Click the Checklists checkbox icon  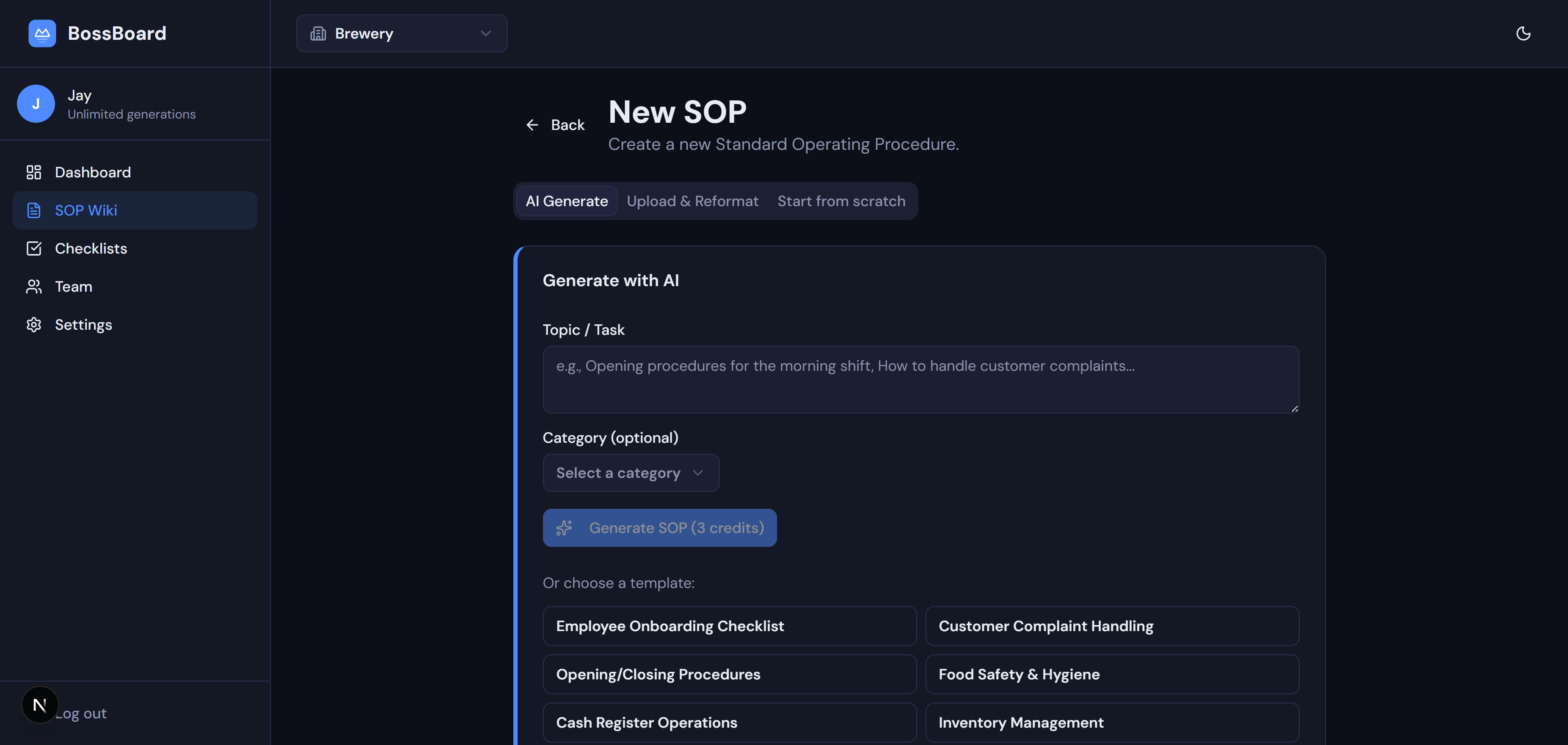point(34,248)
